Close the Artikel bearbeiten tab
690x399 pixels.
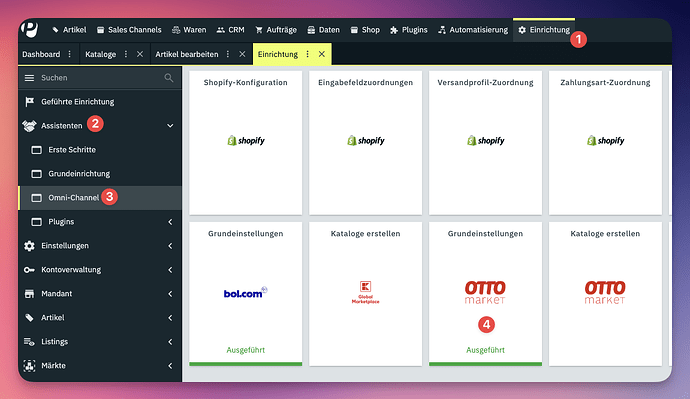tap(242, 54)
